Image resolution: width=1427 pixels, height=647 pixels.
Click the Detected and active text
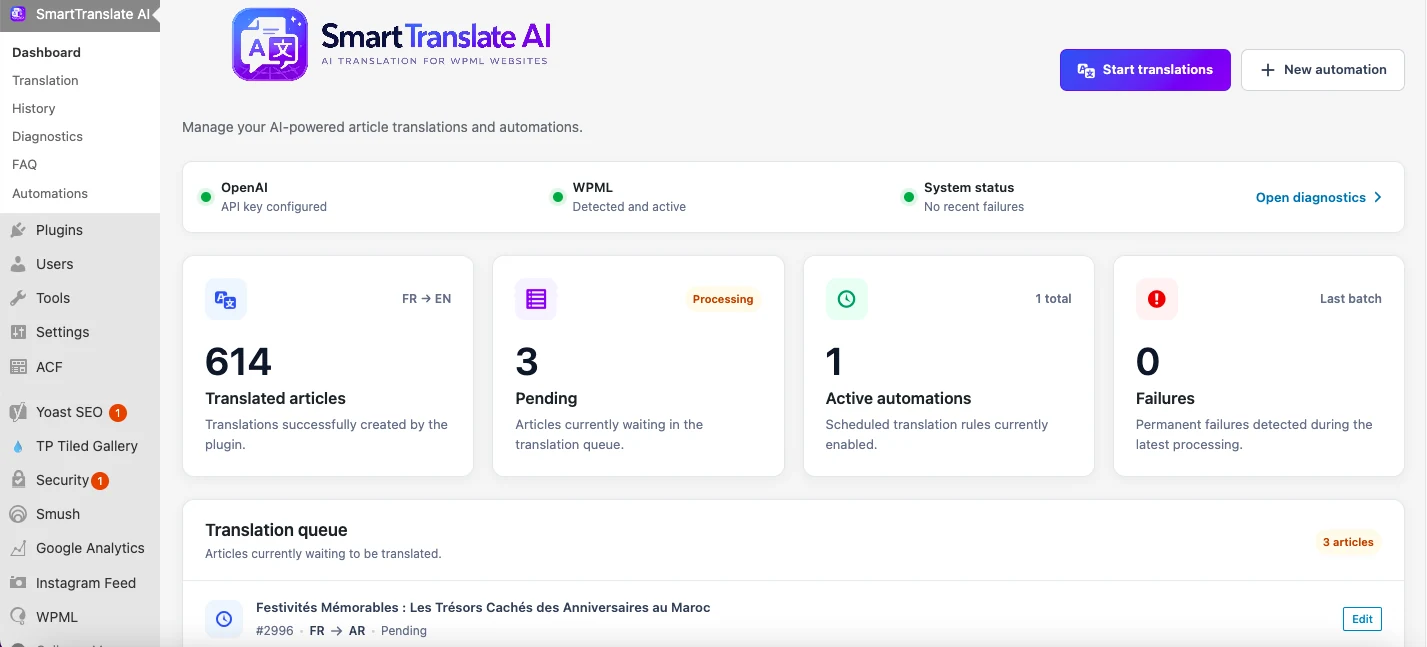(629, 207)
